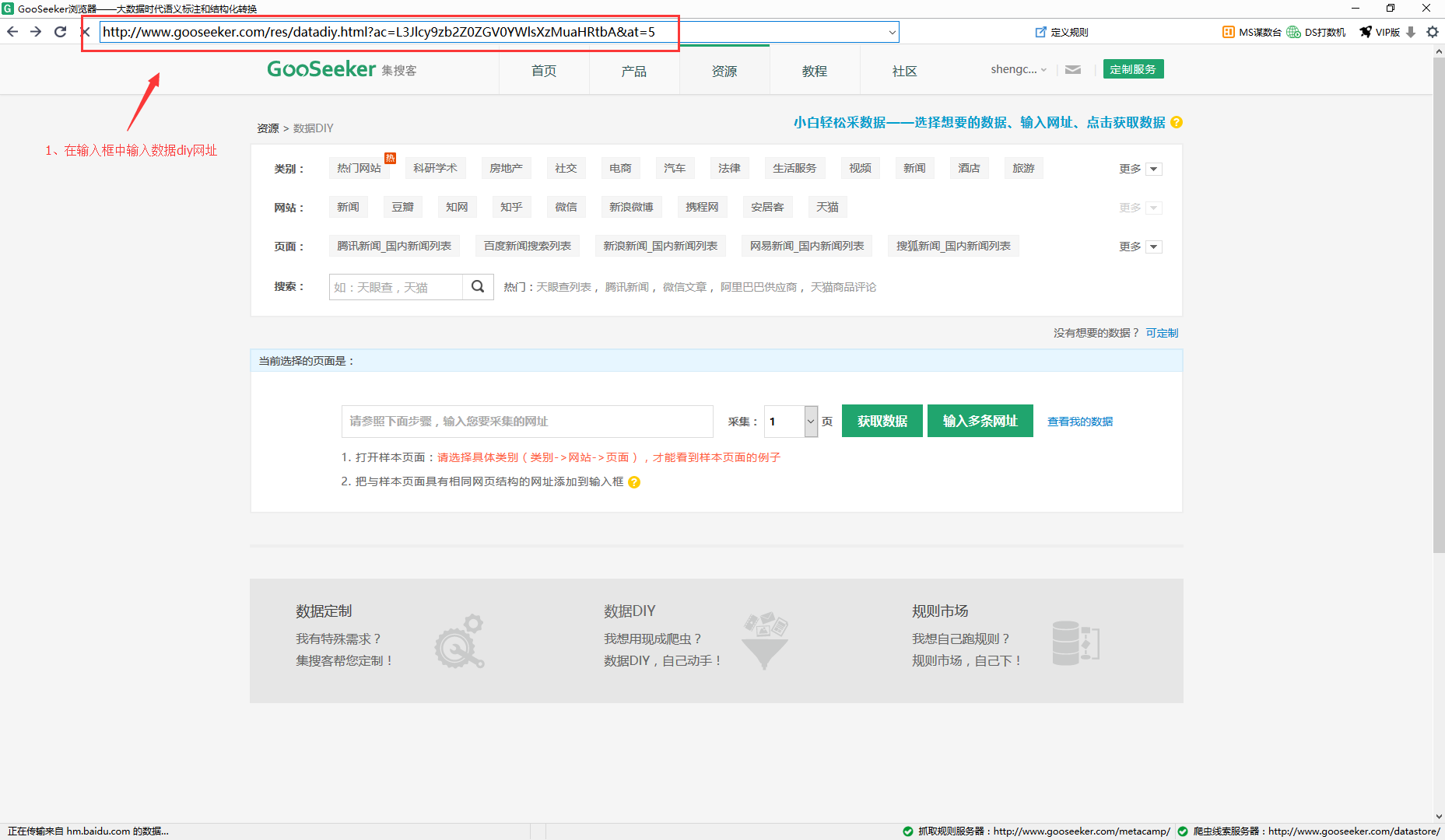The image size is (1445, 840).
Task: Select the 新浪微博 website
Action: pyautogui.click(x=631, y=207)
